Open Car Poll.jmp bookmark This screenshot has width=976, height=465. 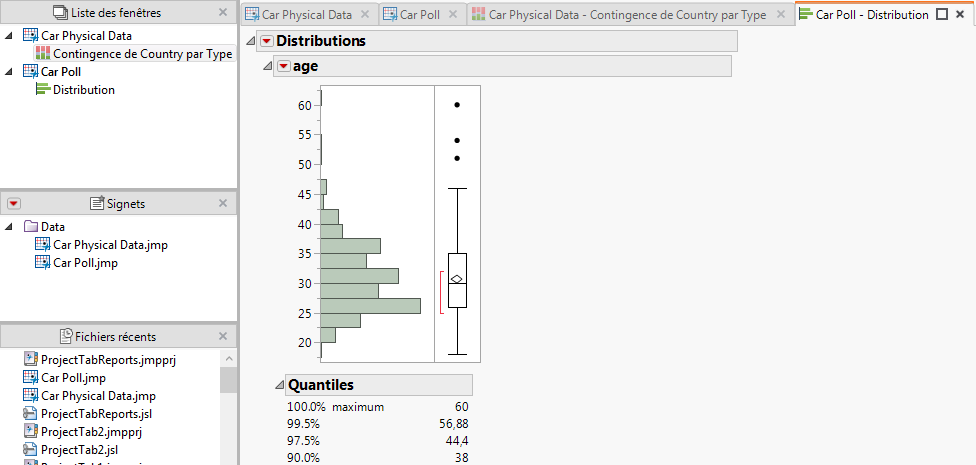point(85,263)
